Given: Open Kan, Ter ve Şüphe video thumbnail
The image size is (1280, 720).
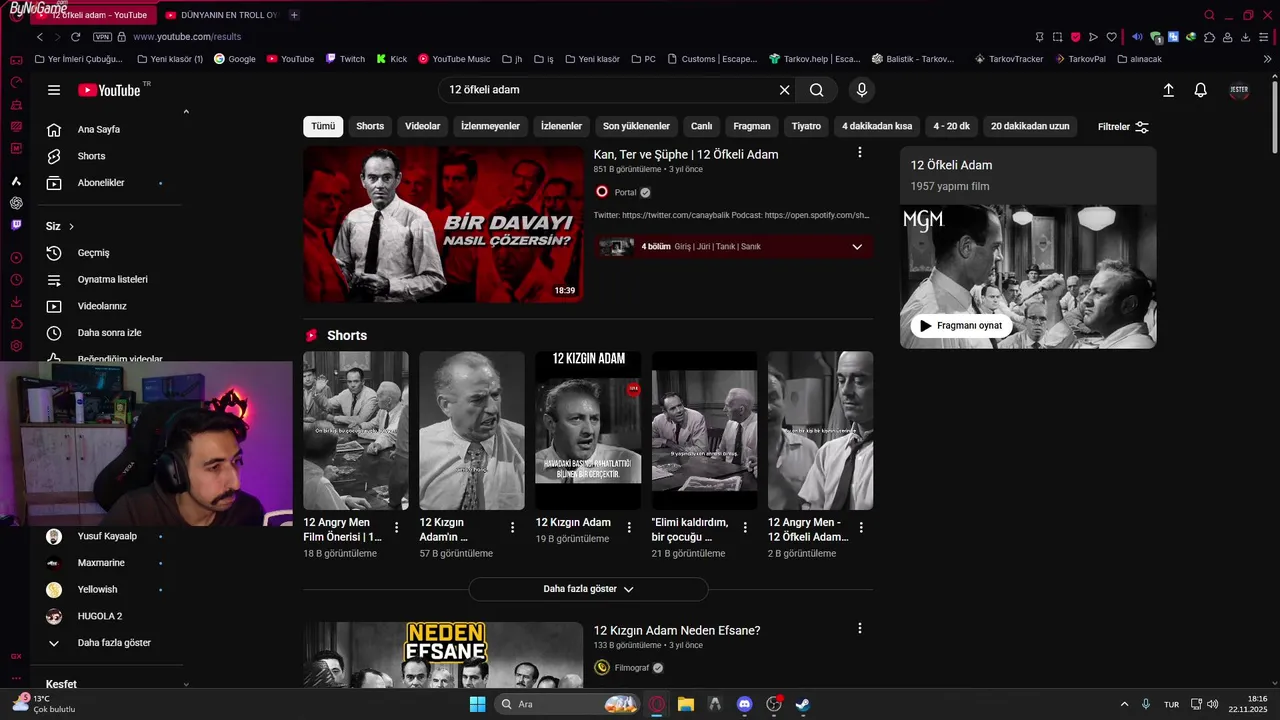Looking at the screenshot, I should click(x=443, y=225).
